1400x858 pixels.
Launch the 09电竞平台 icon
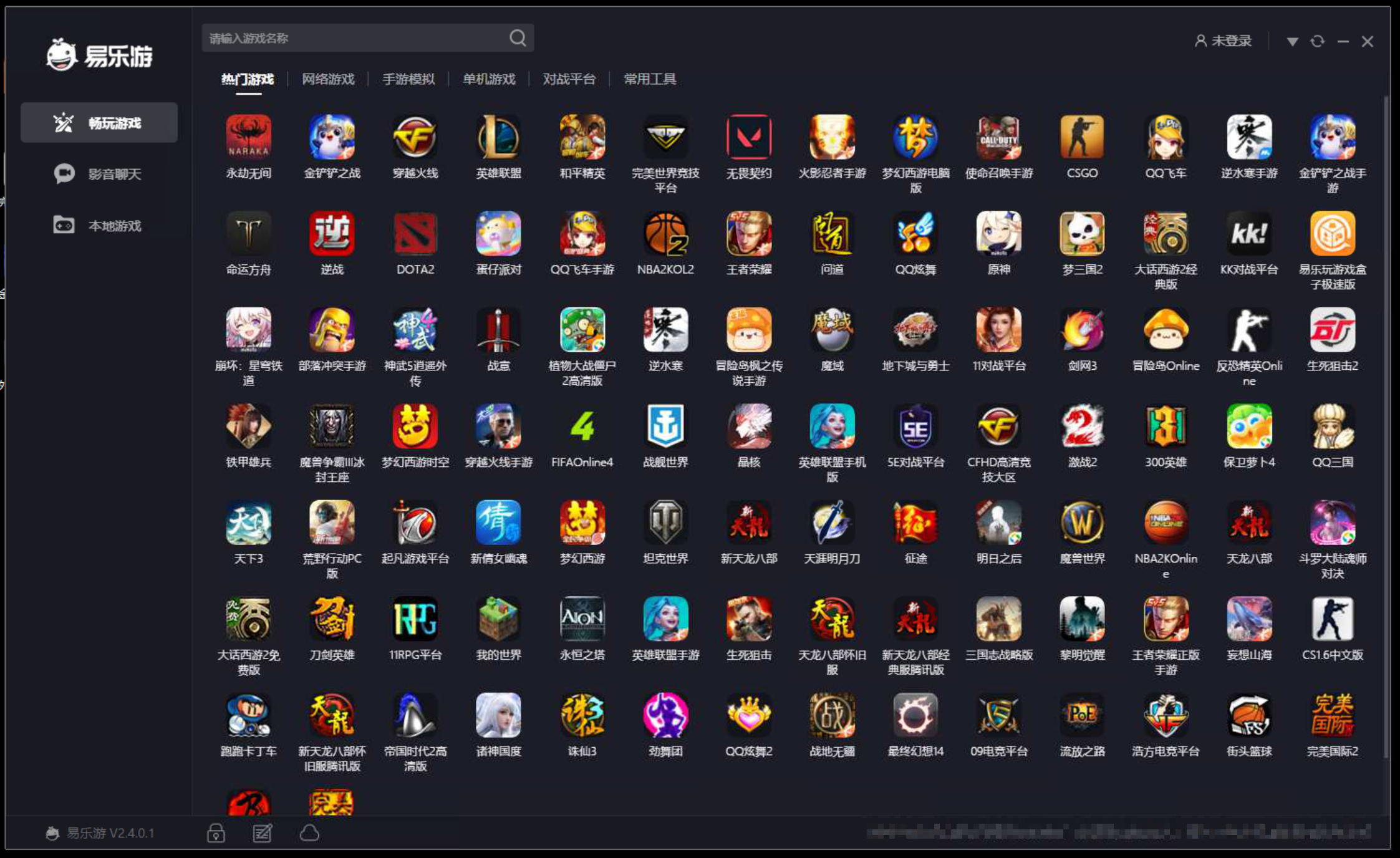[998, 715]
